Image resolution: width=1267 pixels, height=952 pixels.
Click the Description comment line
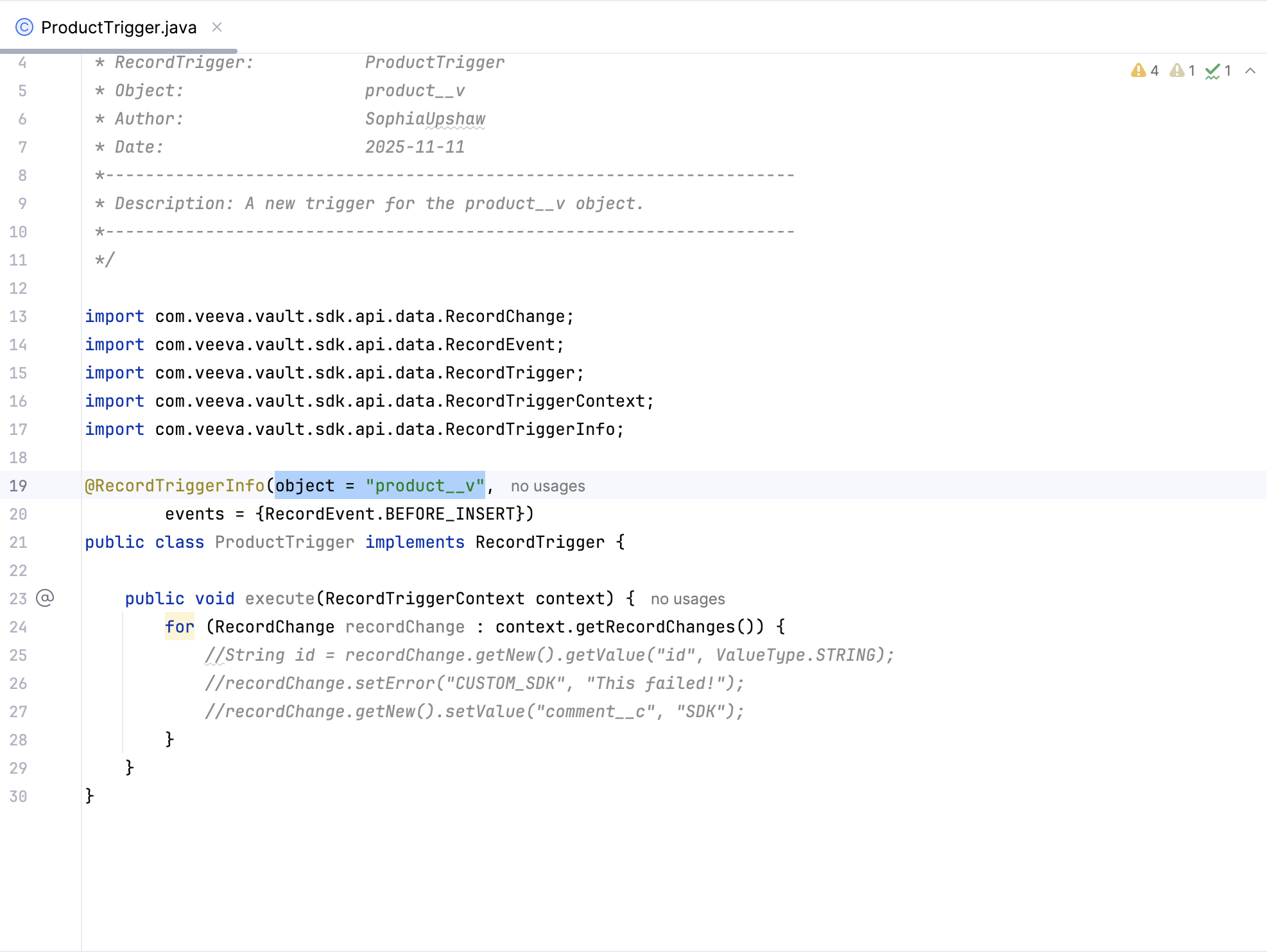point(369,203)
